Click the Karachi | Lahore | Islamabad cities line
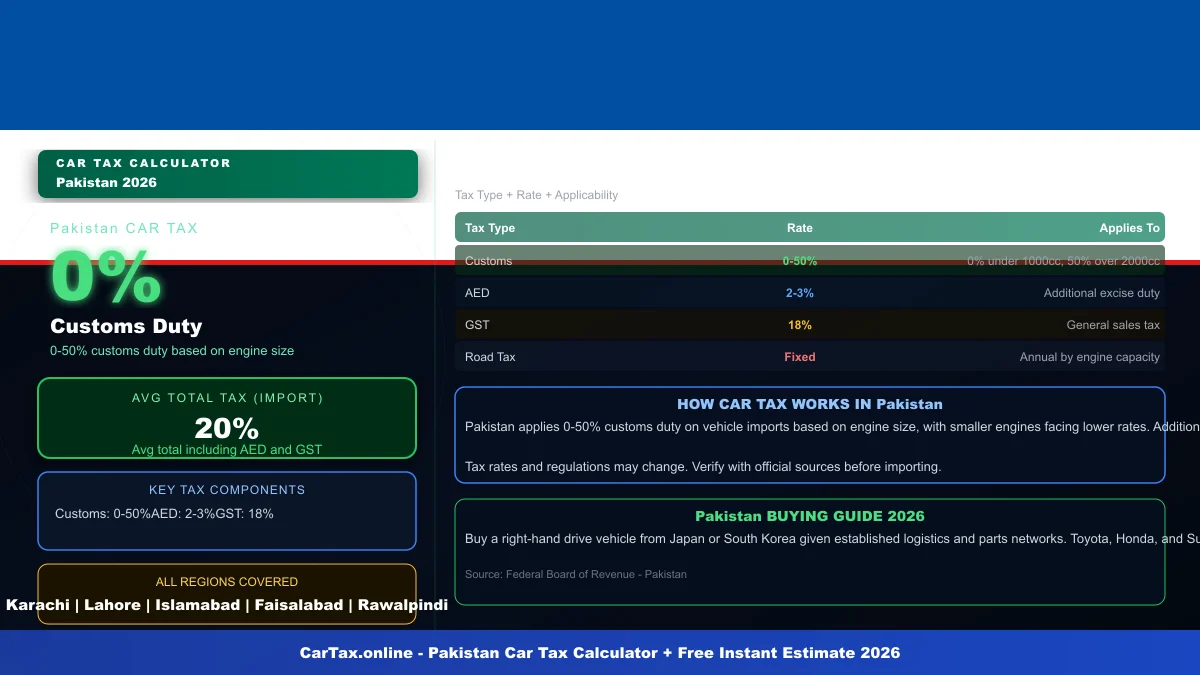The image size is (1200, 675). tap(227, 605)
